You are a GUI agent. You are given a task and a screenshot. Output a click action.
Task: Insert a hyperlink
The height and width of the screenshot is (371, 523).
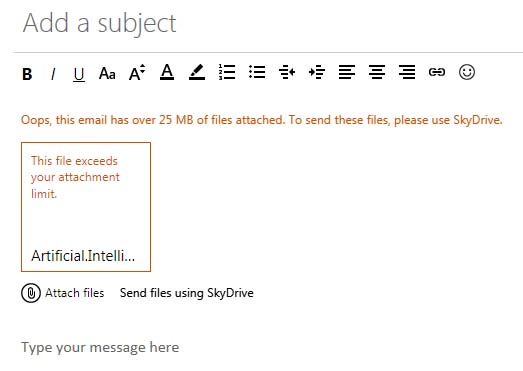(437, 72)
